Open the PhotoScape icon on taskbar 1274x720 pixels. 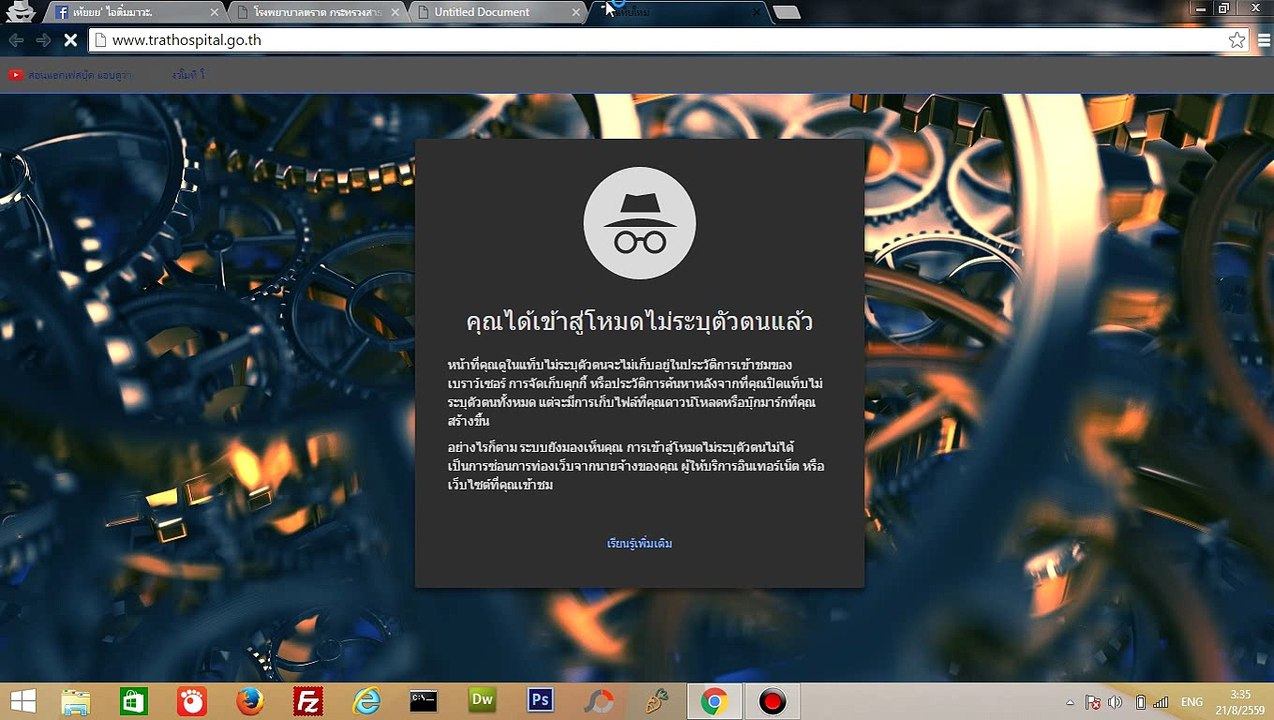coord(598,702)
